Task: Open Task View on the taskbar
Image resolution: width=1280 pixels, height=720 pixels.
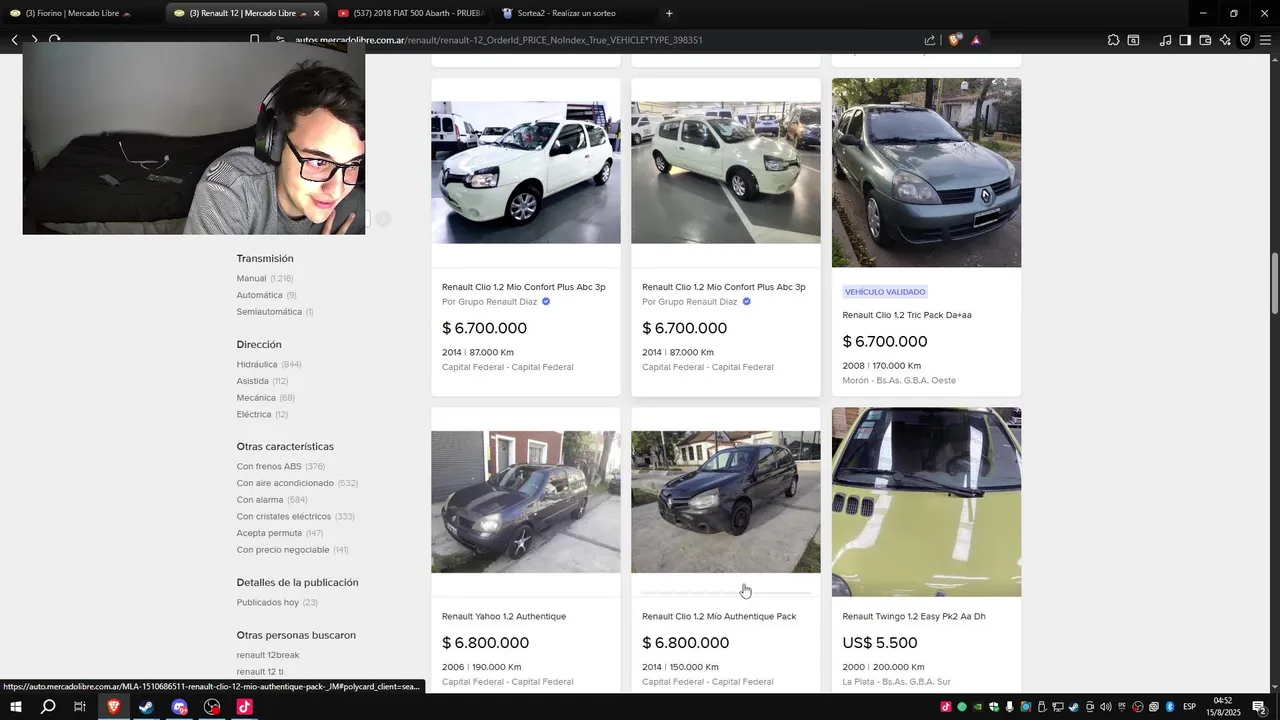Action: pyautogui.click(x=80, y=707)
